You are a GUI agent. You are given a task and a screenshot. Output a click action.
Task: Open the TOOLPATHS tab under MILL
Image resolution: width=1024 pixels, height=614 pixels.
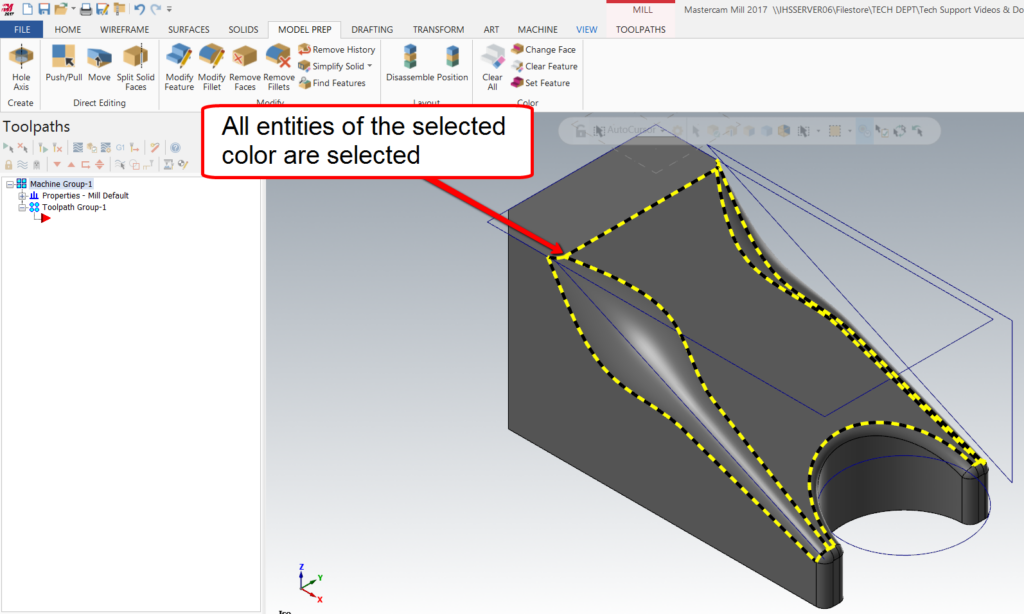click(641, 29)
